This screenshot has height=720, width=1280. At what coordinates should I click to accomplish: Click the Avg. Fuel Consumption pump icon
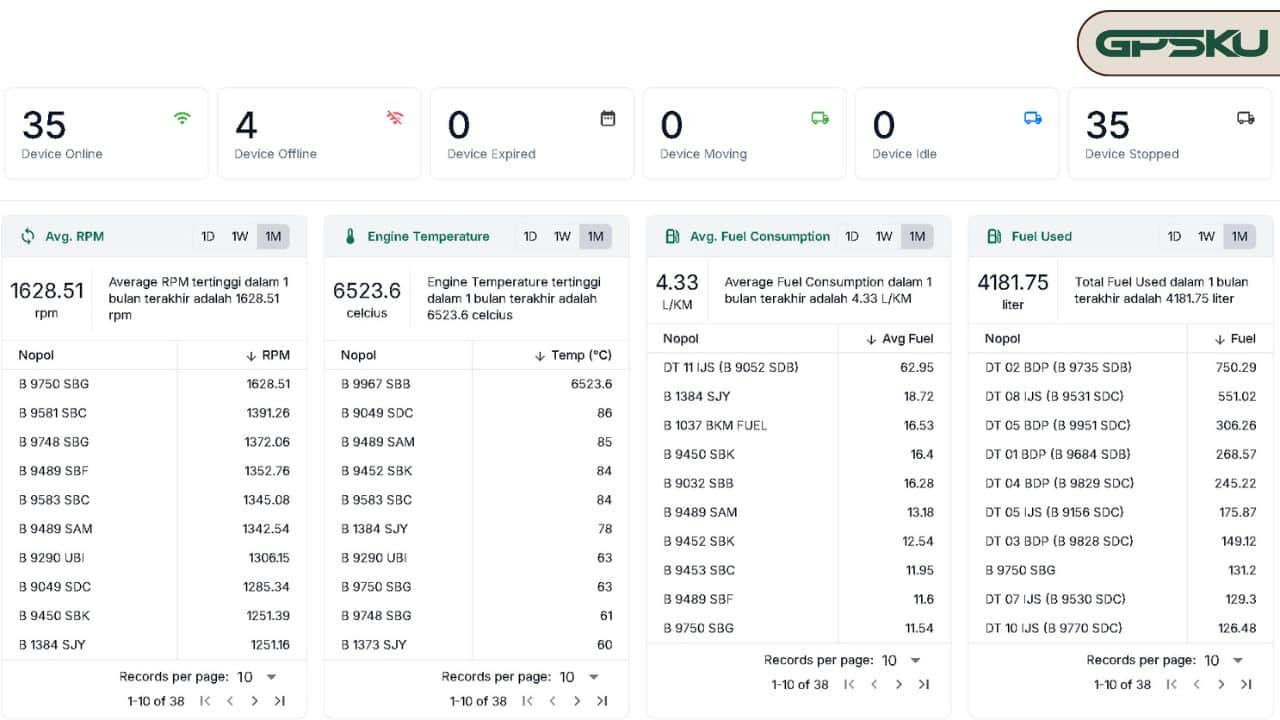672,237
